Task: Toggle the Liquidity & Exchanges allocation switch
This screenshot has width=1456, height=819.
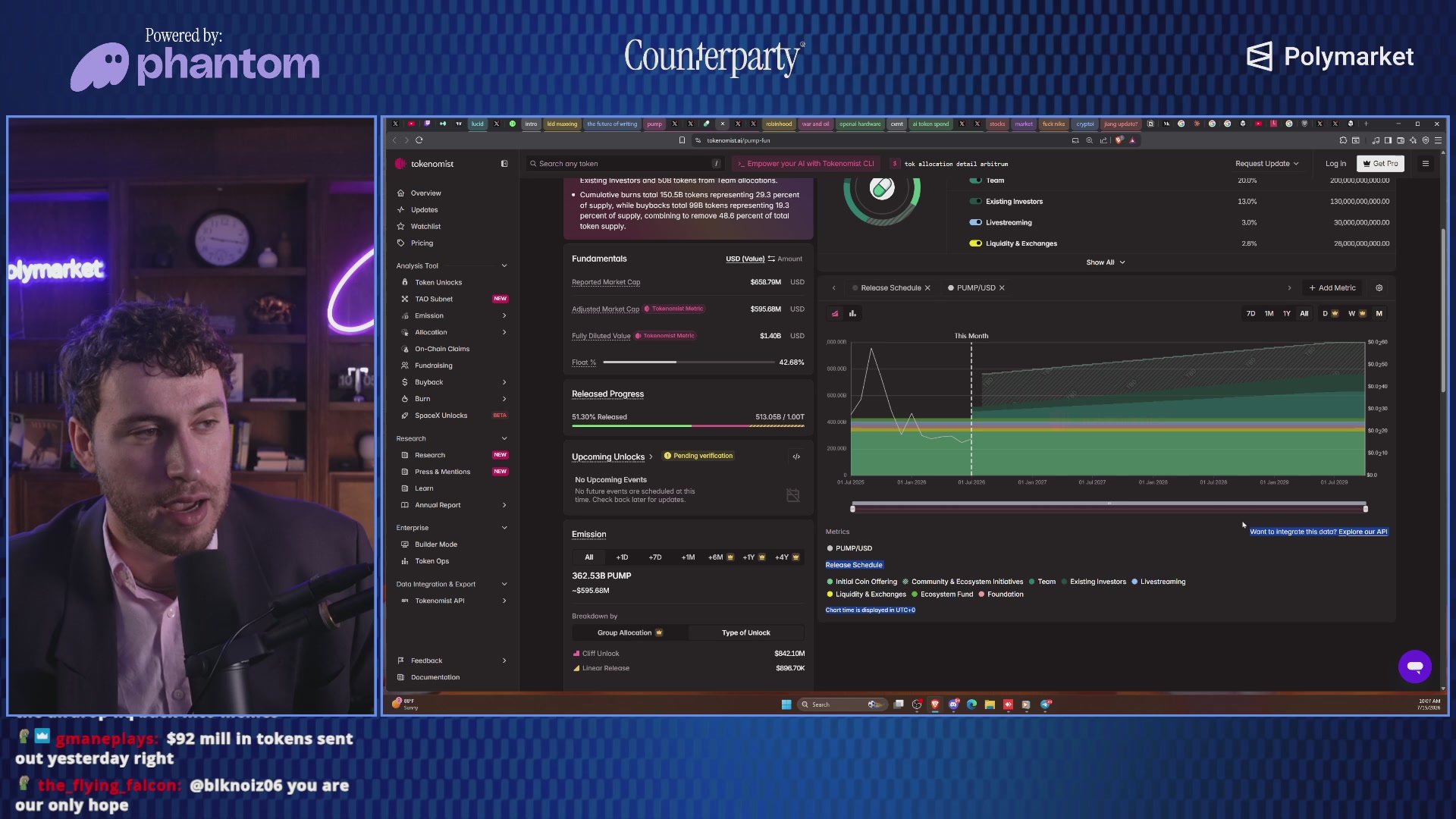Action: [975, 243]
